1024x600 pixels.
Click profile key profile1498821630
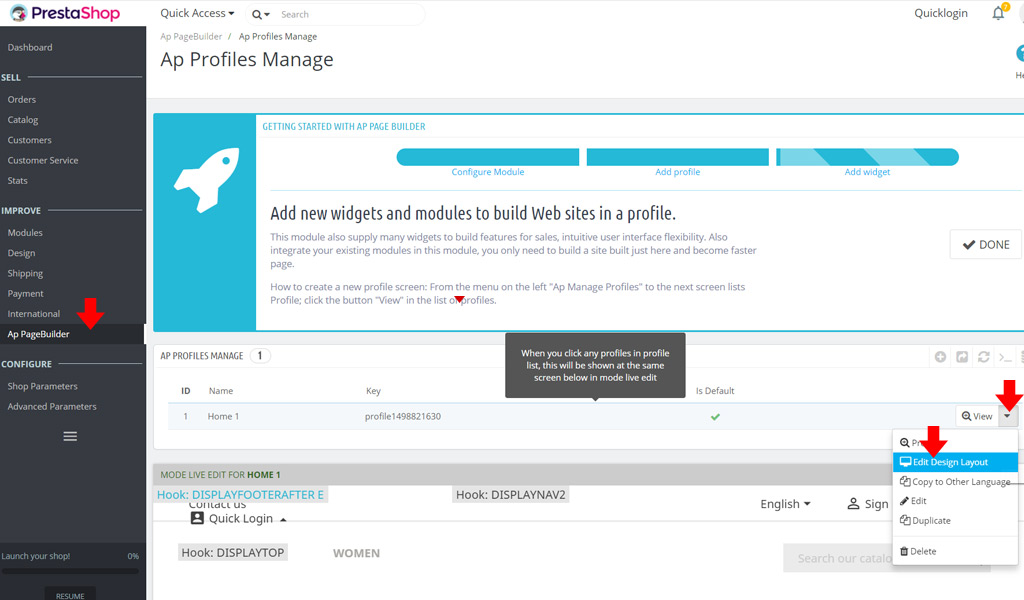coord(403,416)
